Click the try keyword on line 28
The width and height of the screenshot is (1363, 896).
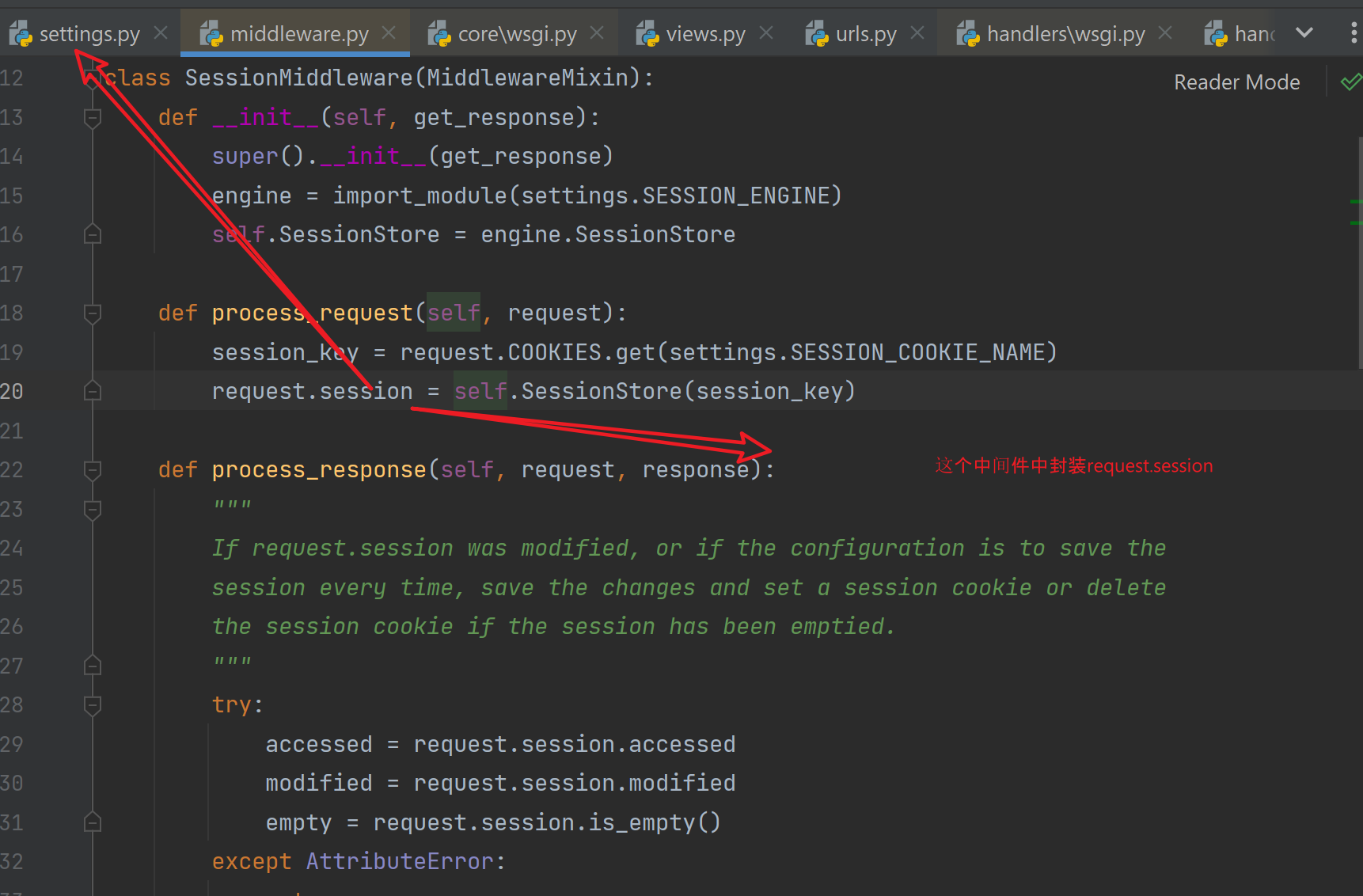(x=232, y=704)
